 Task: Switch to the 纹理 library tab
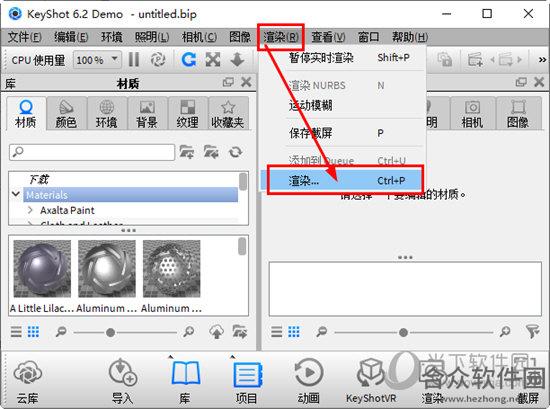click(187, 114)
